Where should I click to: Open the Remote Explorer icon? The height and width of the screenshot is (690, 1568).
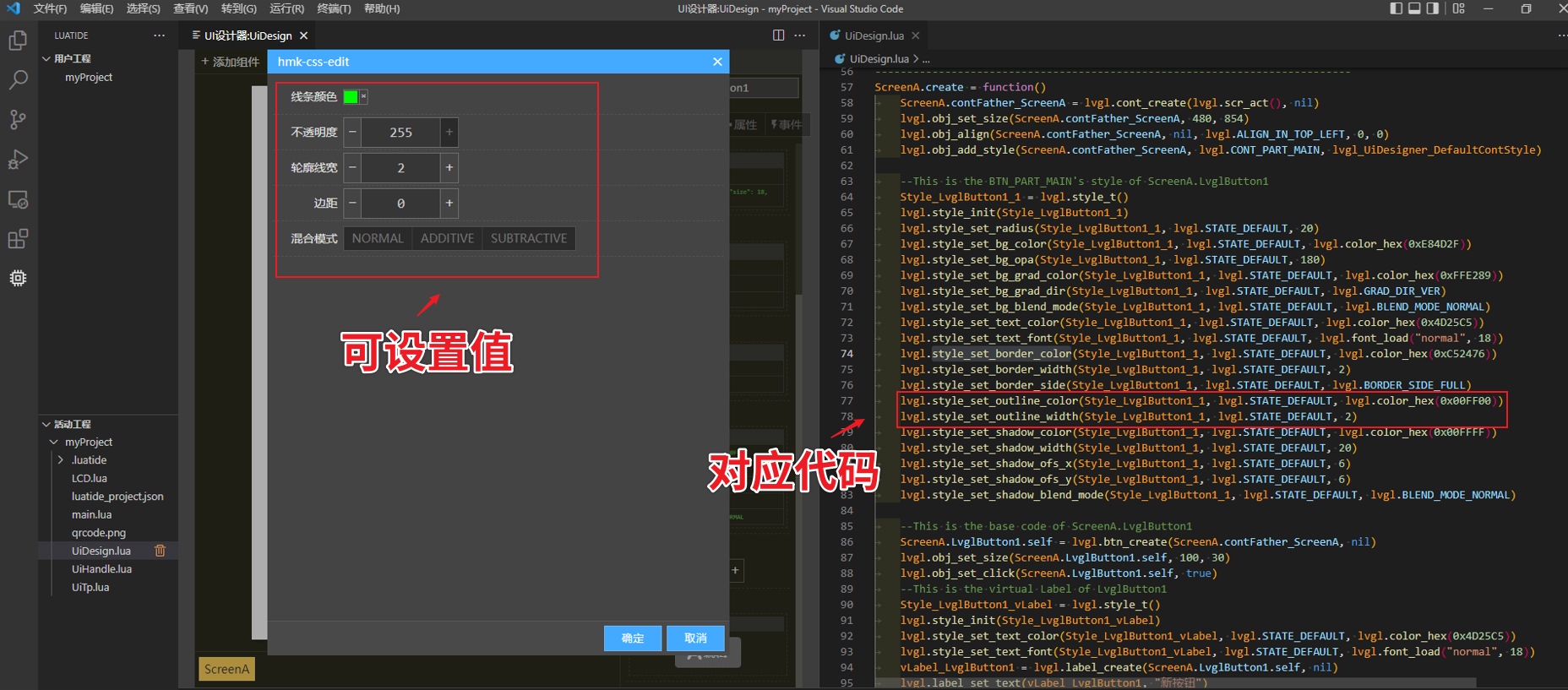18,199
